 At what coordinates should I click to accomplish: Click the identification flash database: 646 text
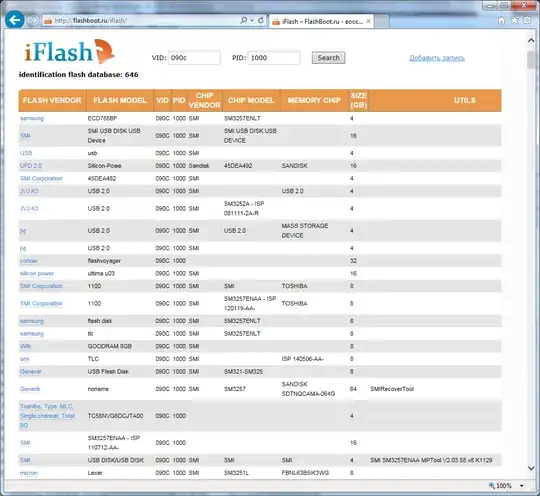79,74
